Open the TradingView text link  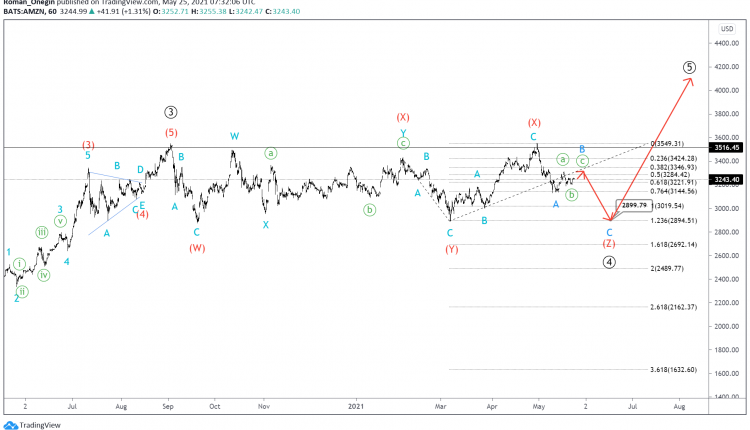click(x=40, y=425)
